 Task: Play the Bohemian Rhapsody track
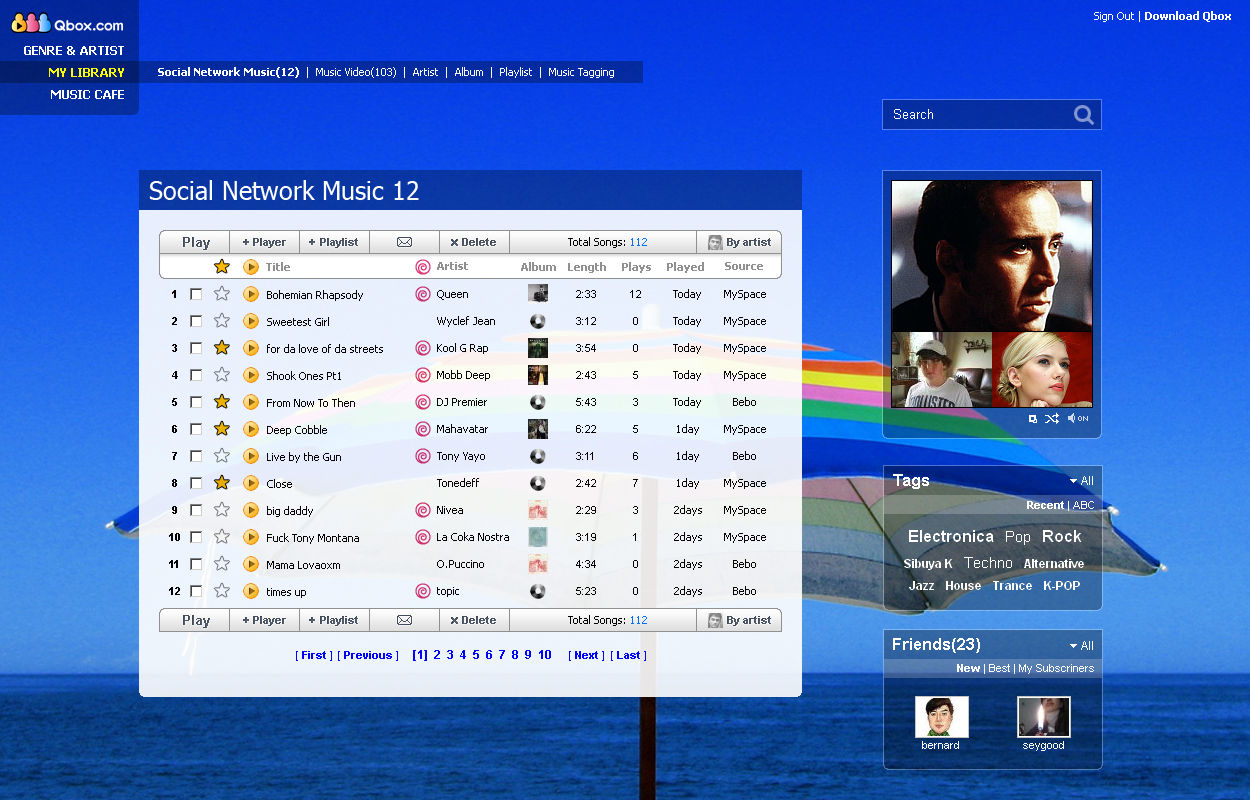(251, 294)
